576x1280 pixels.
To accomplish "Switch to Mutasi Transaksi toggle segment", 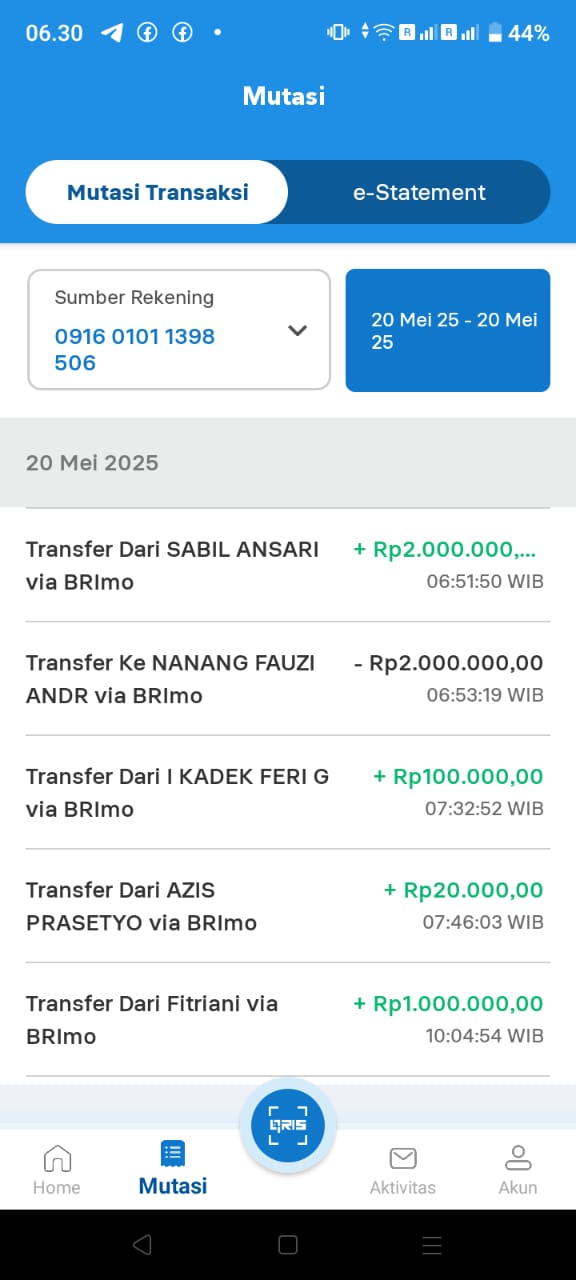I will point(157,192).
